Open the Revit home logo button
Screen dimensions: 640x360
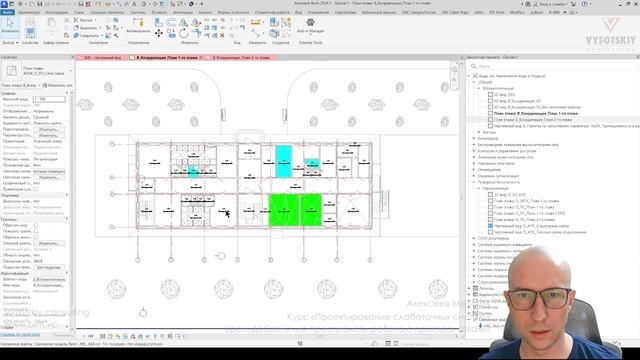tap(4, 4)
